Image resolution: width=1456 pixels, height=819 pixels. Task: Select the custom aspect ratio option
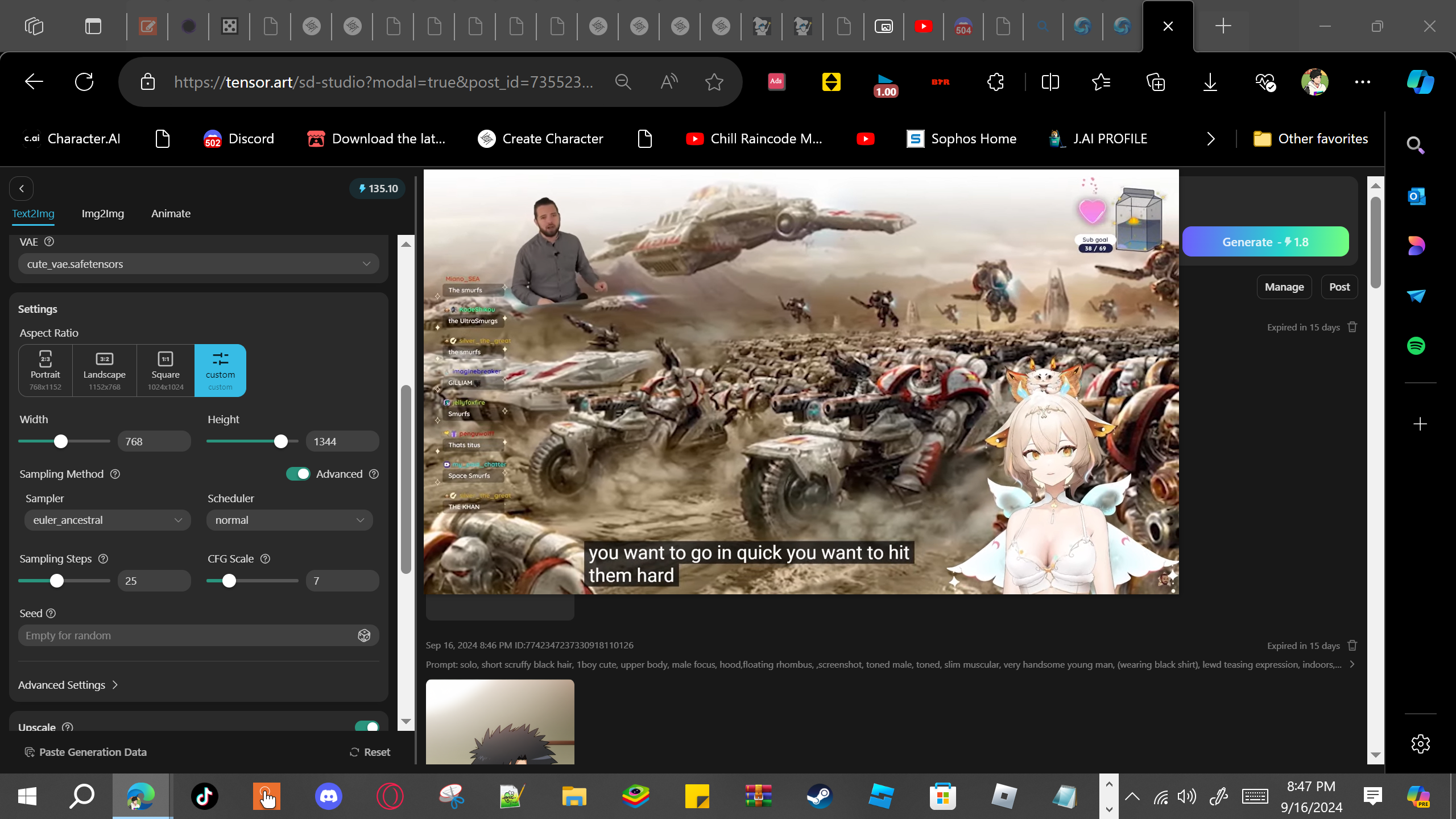point(220,370)
